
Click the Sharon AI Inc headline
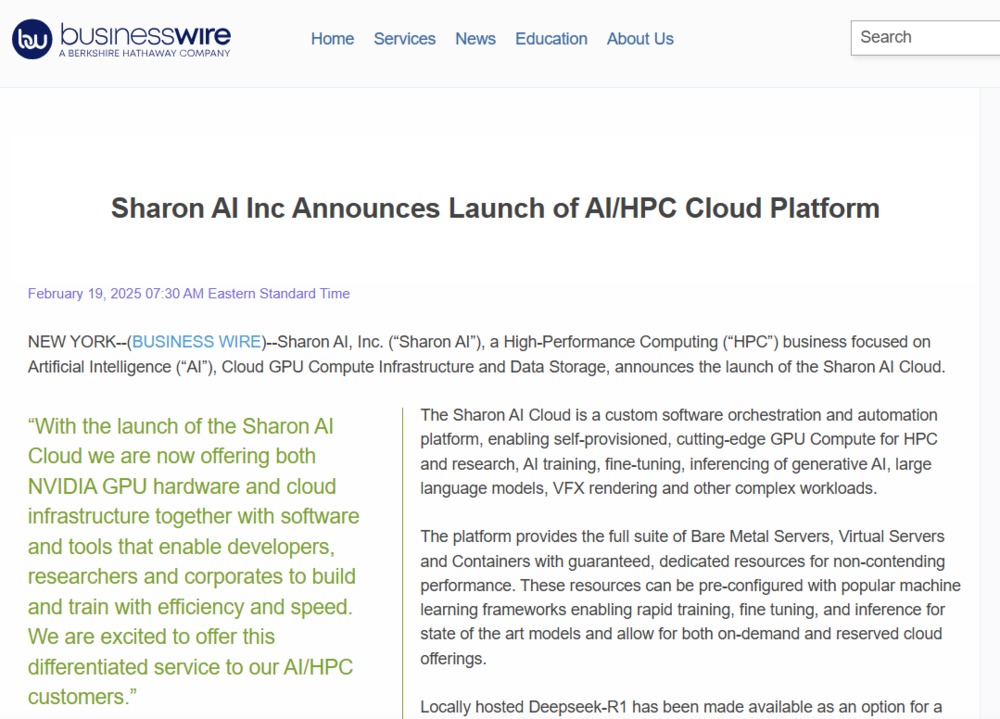495,208
